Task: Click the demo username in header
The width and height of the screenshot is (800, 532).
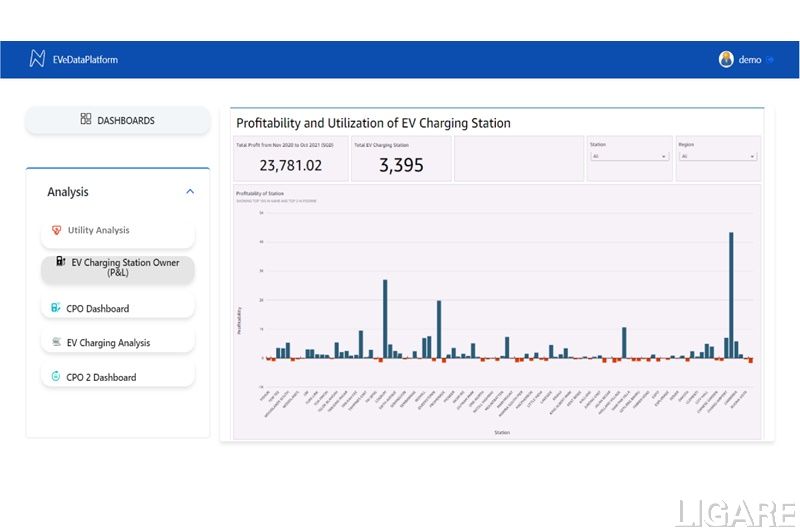Action: click(x=749, y=60)
